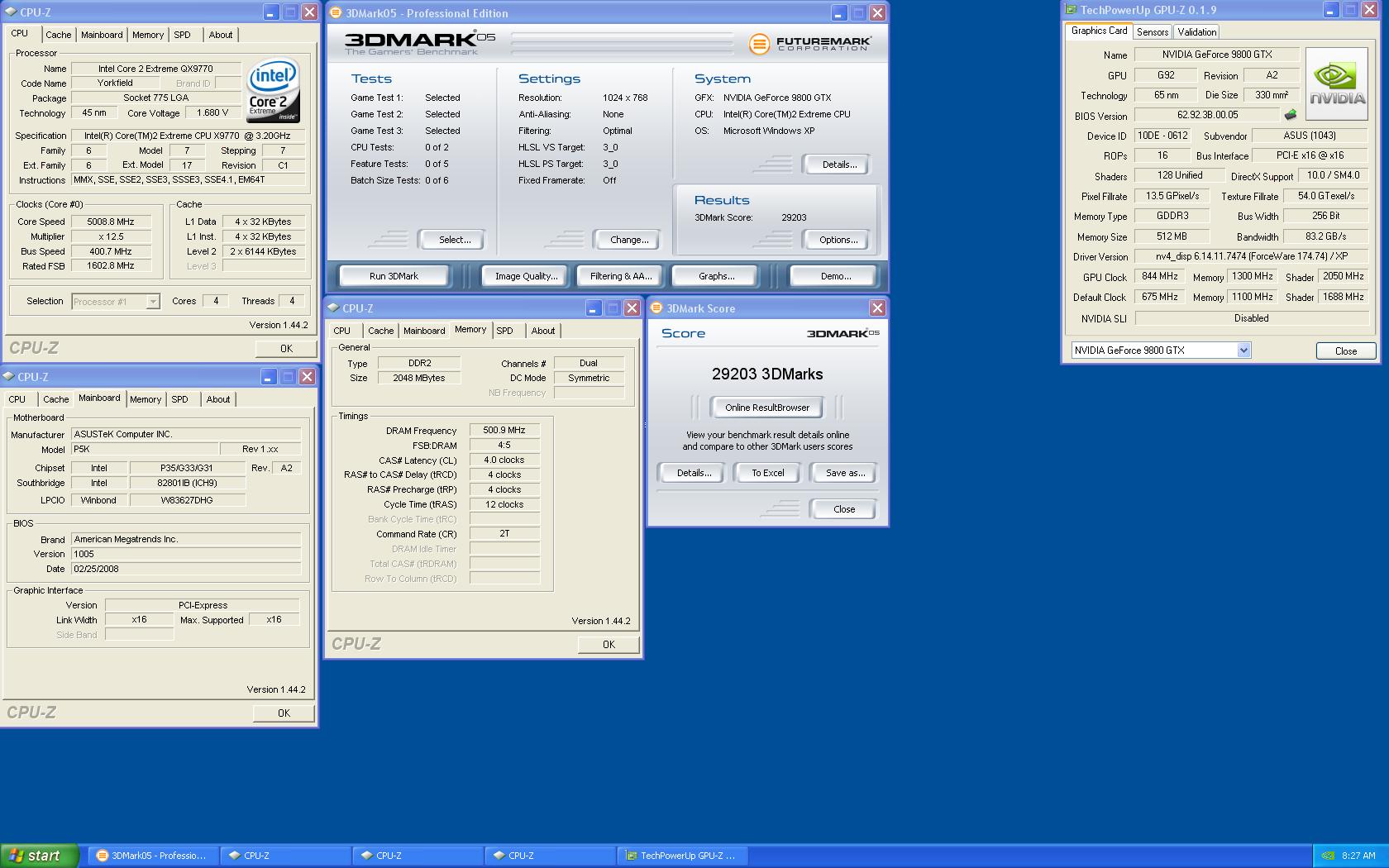This screenshot has height=868, width=1389.
Task: Click the GPU Name field in GPU-Z
Action: tap(1217, 55)
